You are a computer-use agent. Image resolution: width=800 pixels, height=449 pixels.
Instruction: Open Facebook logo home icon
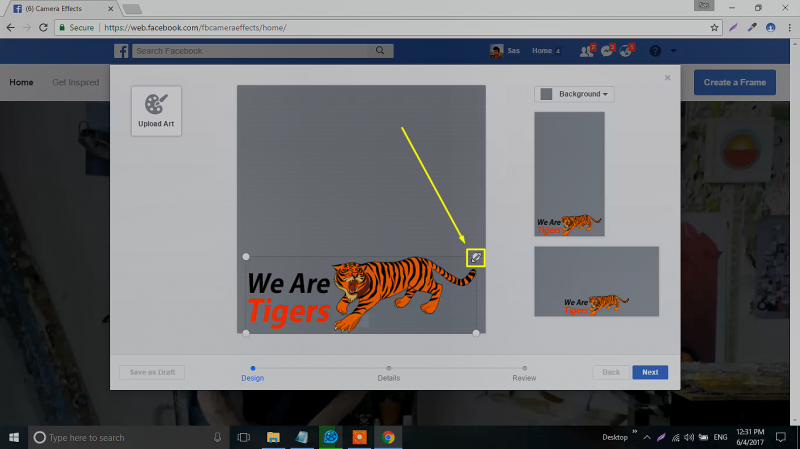(121, 51)
